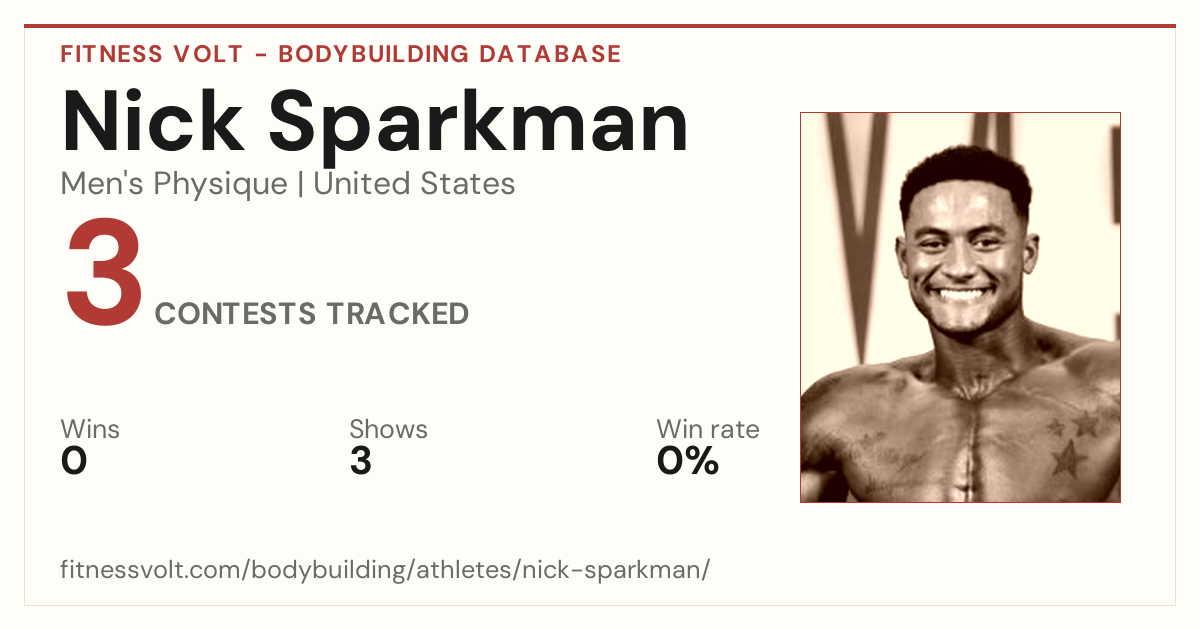Image resolution: width=1200 pixels, height=630 pixels.
Task: Click the red horizontal line at top
Action: click(600, 26)
